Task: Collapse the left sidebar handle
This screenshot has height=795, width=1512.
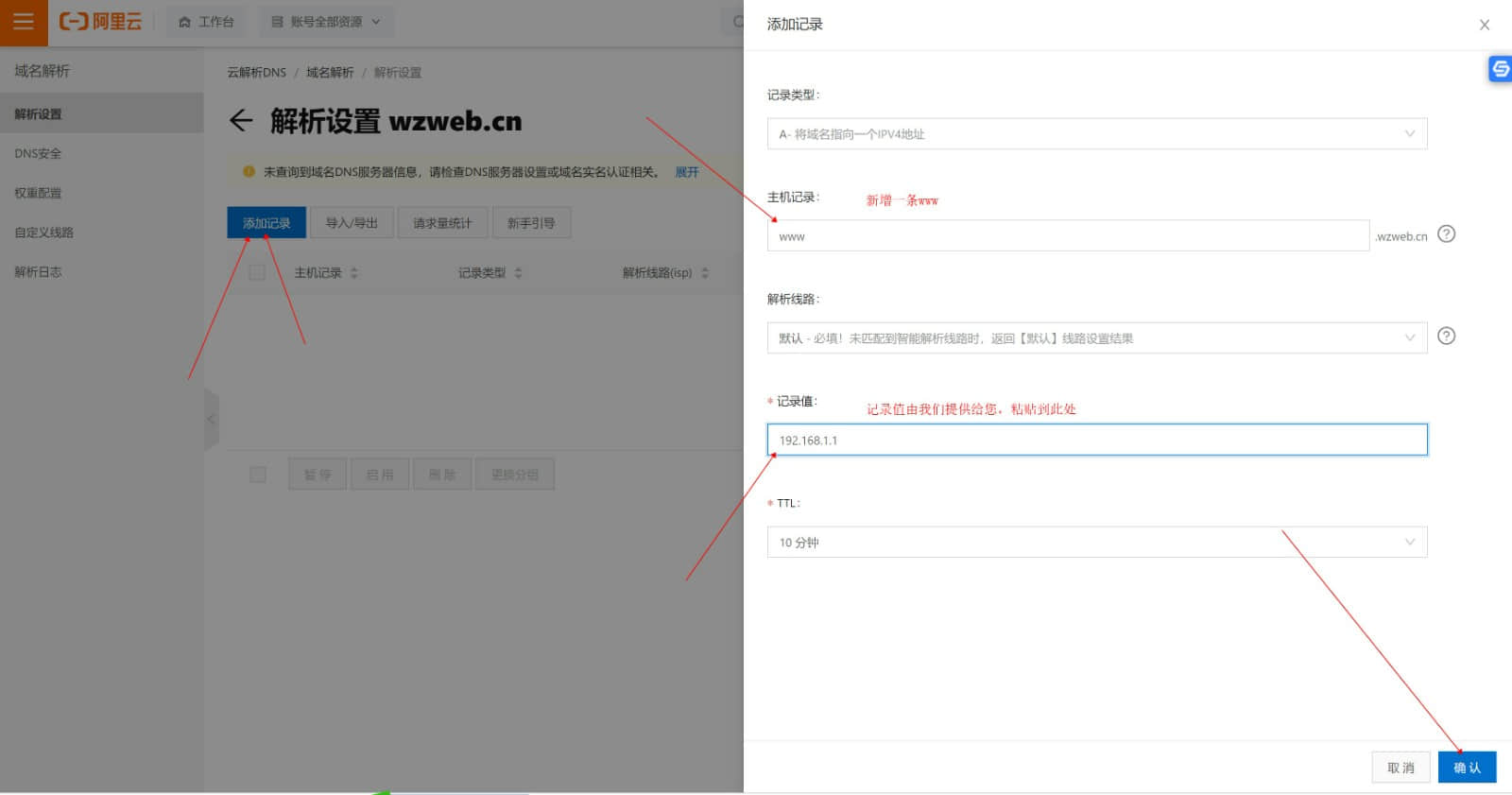Action: [x=212, y=419]
